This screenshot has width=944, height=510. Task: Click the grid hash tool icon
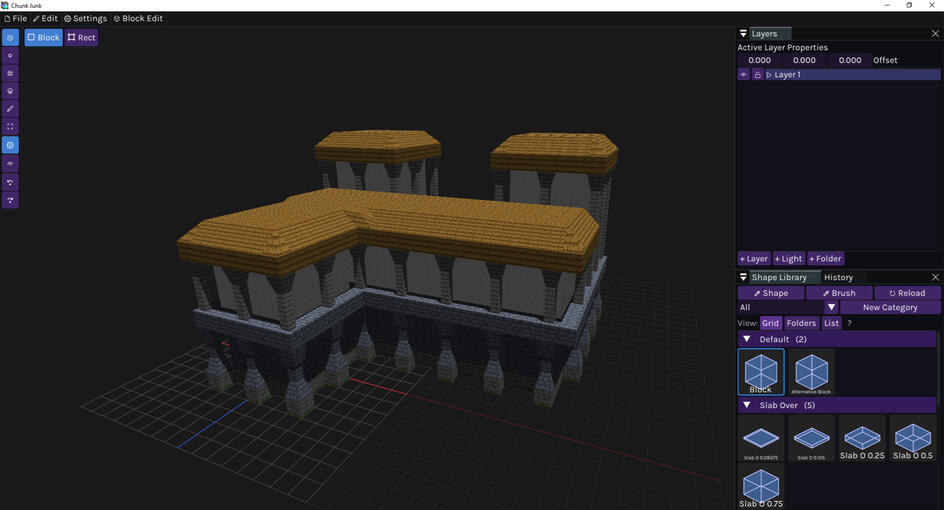[10, 73]
